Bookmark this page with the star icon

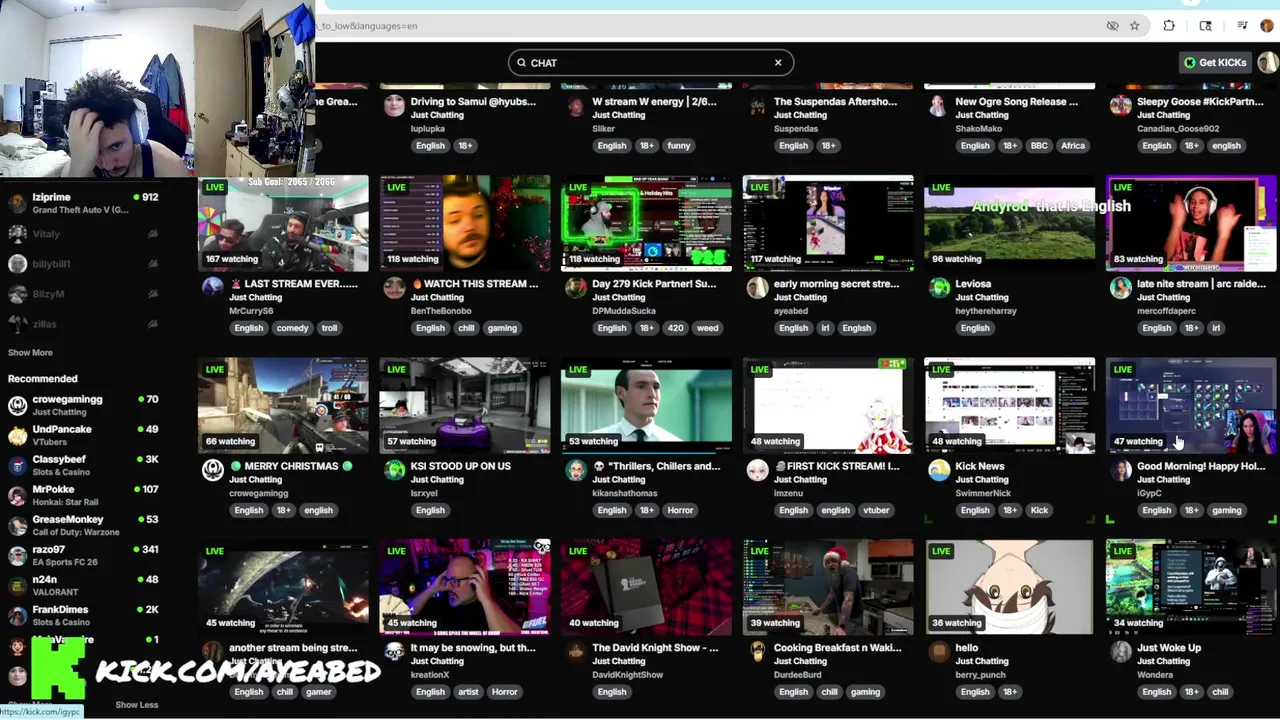point(1134,26)
